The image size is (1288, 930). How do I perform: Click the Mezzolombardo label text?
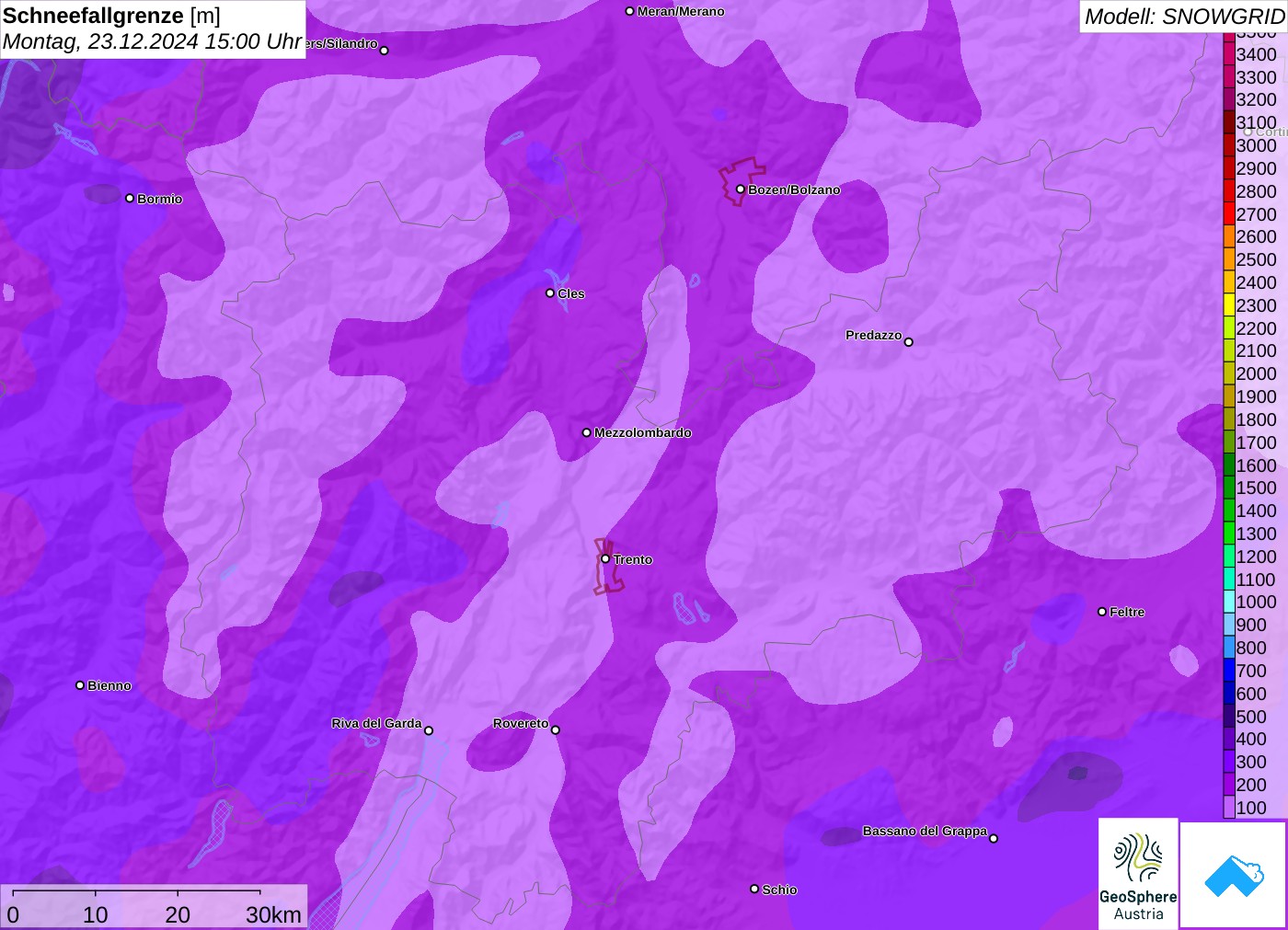click(x=643, y=432)
